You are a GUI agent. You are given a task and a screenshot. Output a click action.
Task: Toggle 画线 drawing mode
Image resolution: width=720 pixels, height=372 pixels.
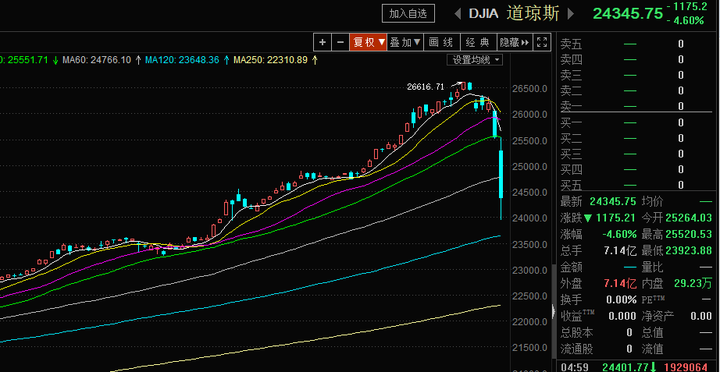[x=441, y=42]
